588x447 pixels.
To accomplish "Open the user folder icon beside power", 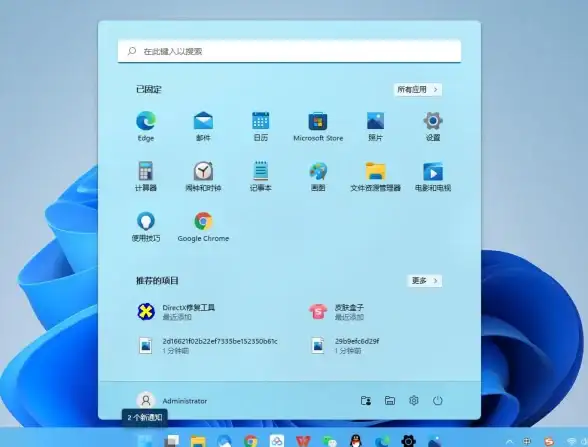I will 366,400.
